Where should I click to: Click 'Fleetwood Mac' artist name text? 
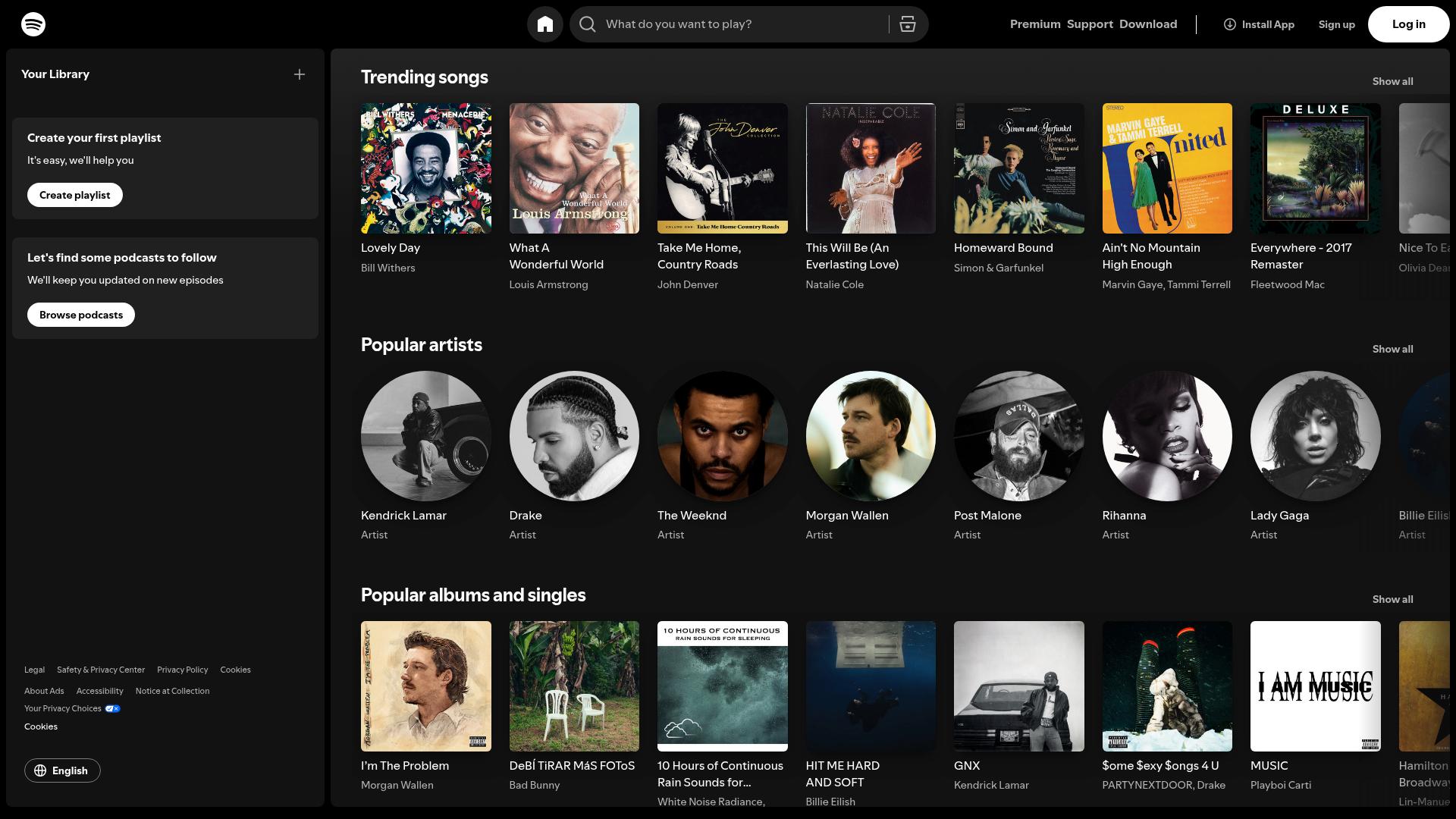[1288, 284]
